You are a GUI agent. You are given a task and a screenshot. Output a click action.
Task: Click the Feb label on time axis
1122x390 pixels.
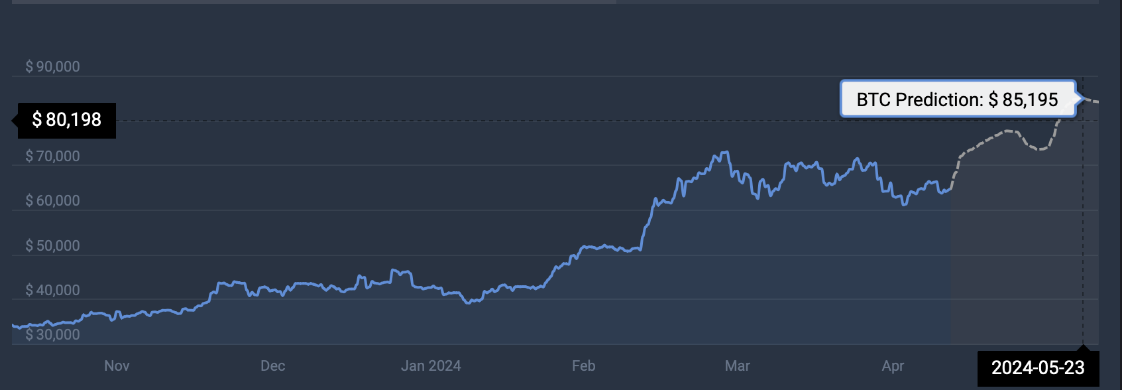[x=584, y=366]
